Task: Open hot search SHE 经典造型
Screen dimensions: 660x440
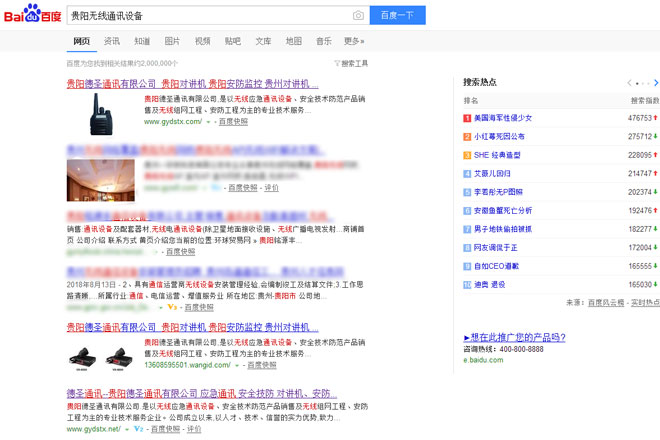Action: (497, 155)
